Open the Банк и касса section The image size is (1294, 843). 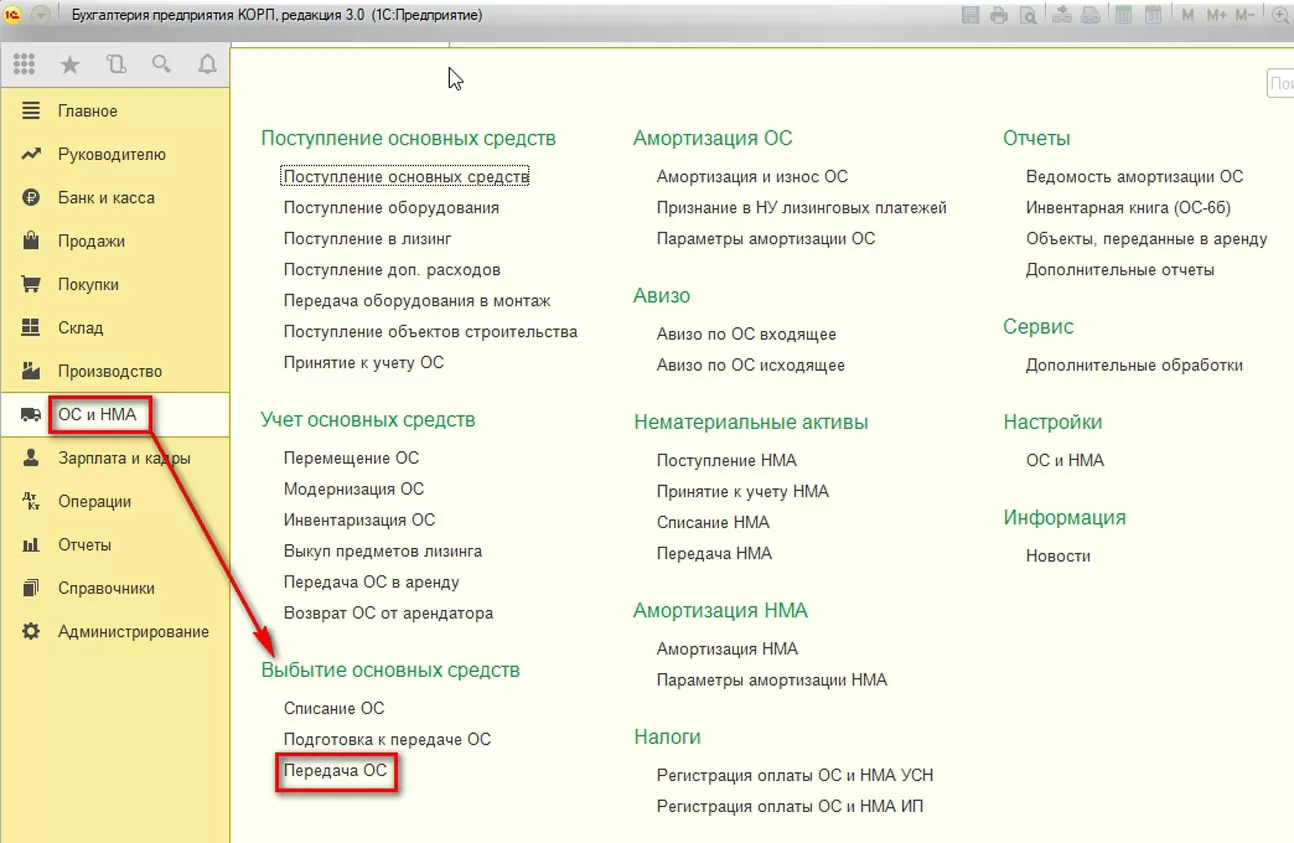[115, 198]
